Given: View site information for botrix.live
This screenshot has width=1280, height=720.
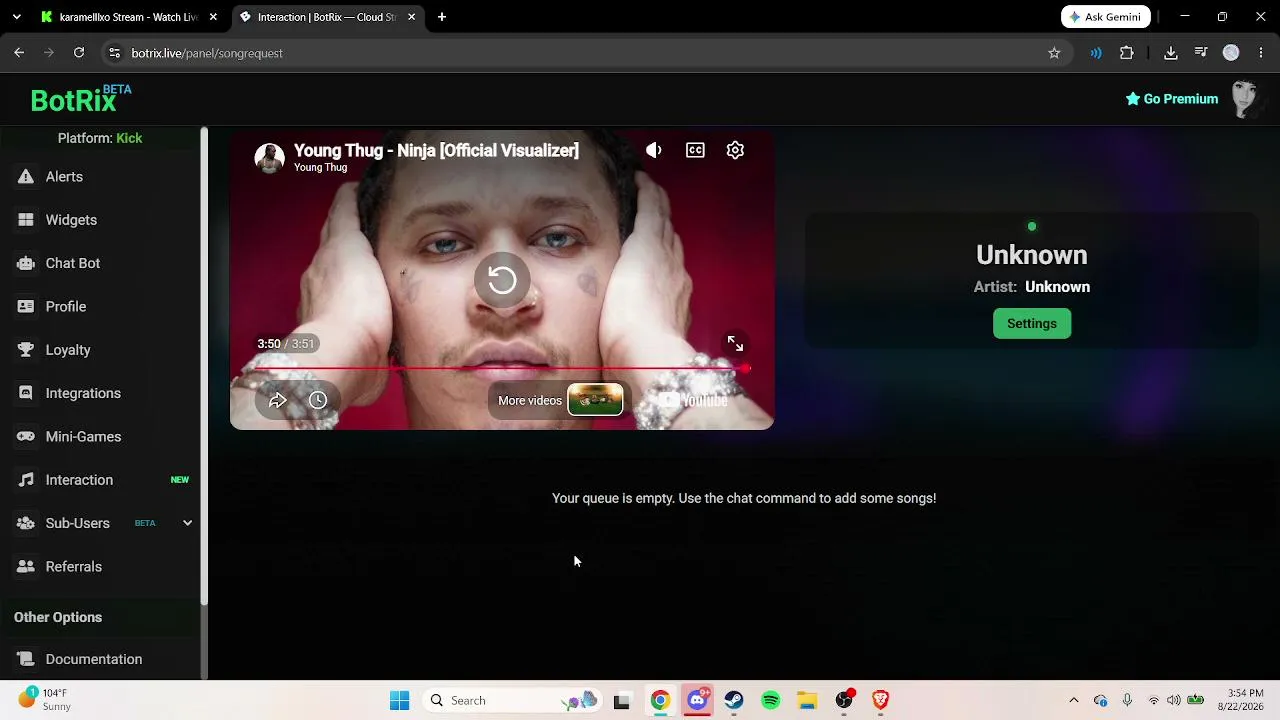Looking at the screenshot, I should (x=114, y=53).
